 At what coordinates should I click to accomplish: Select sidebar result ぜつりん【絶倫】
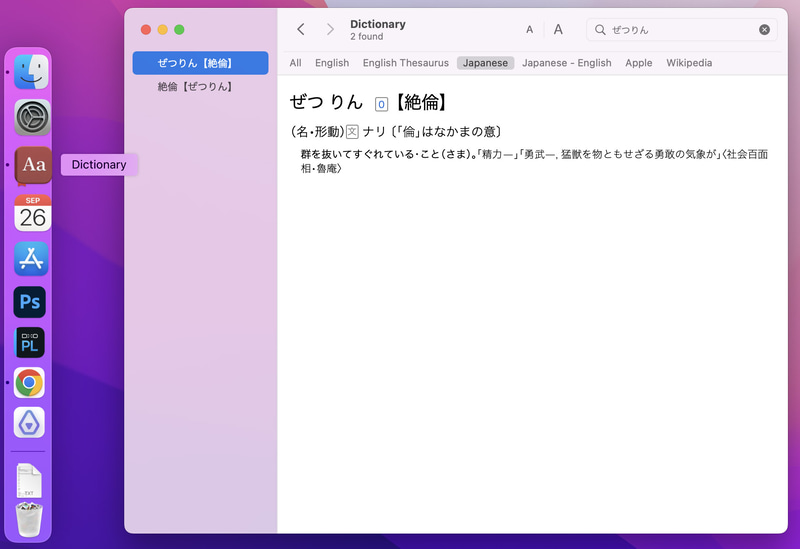pos(201,63)
